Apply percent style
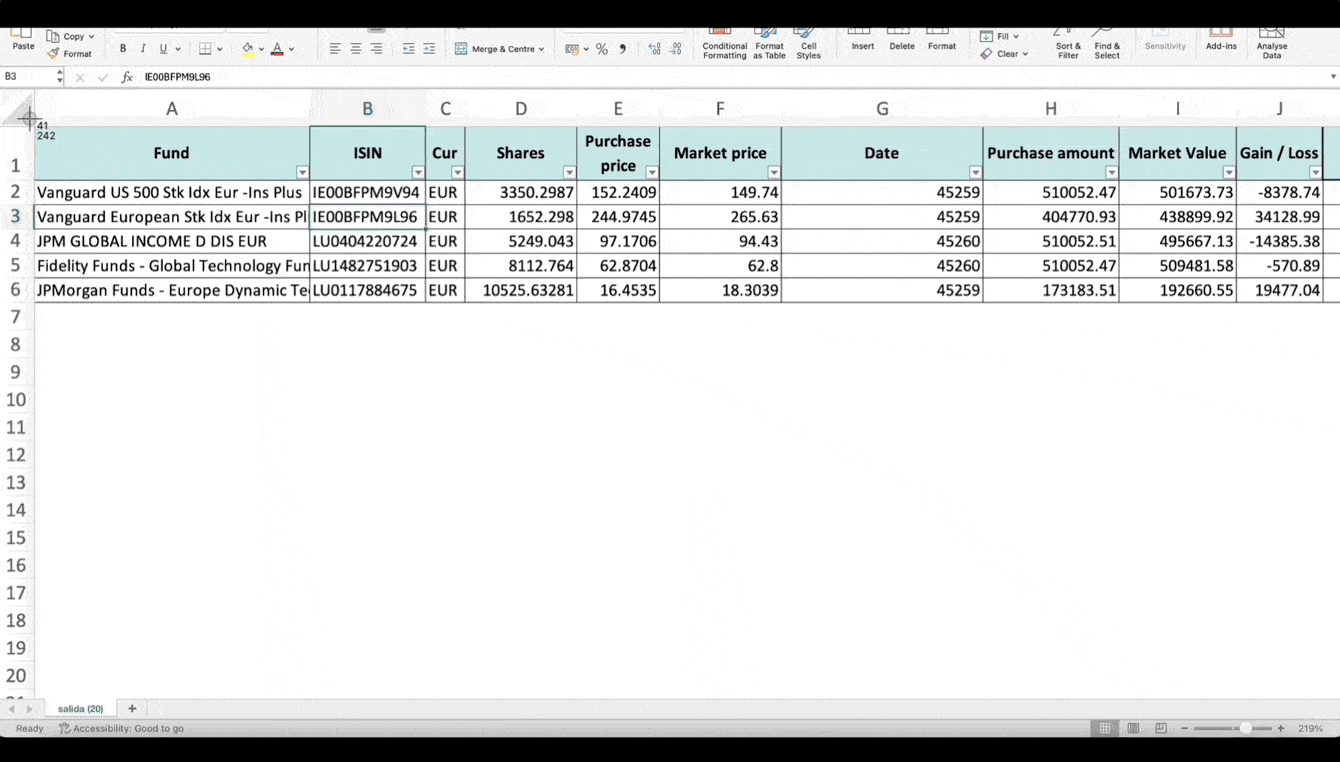This screenshot has height=762, width=1340. [602, 48]
